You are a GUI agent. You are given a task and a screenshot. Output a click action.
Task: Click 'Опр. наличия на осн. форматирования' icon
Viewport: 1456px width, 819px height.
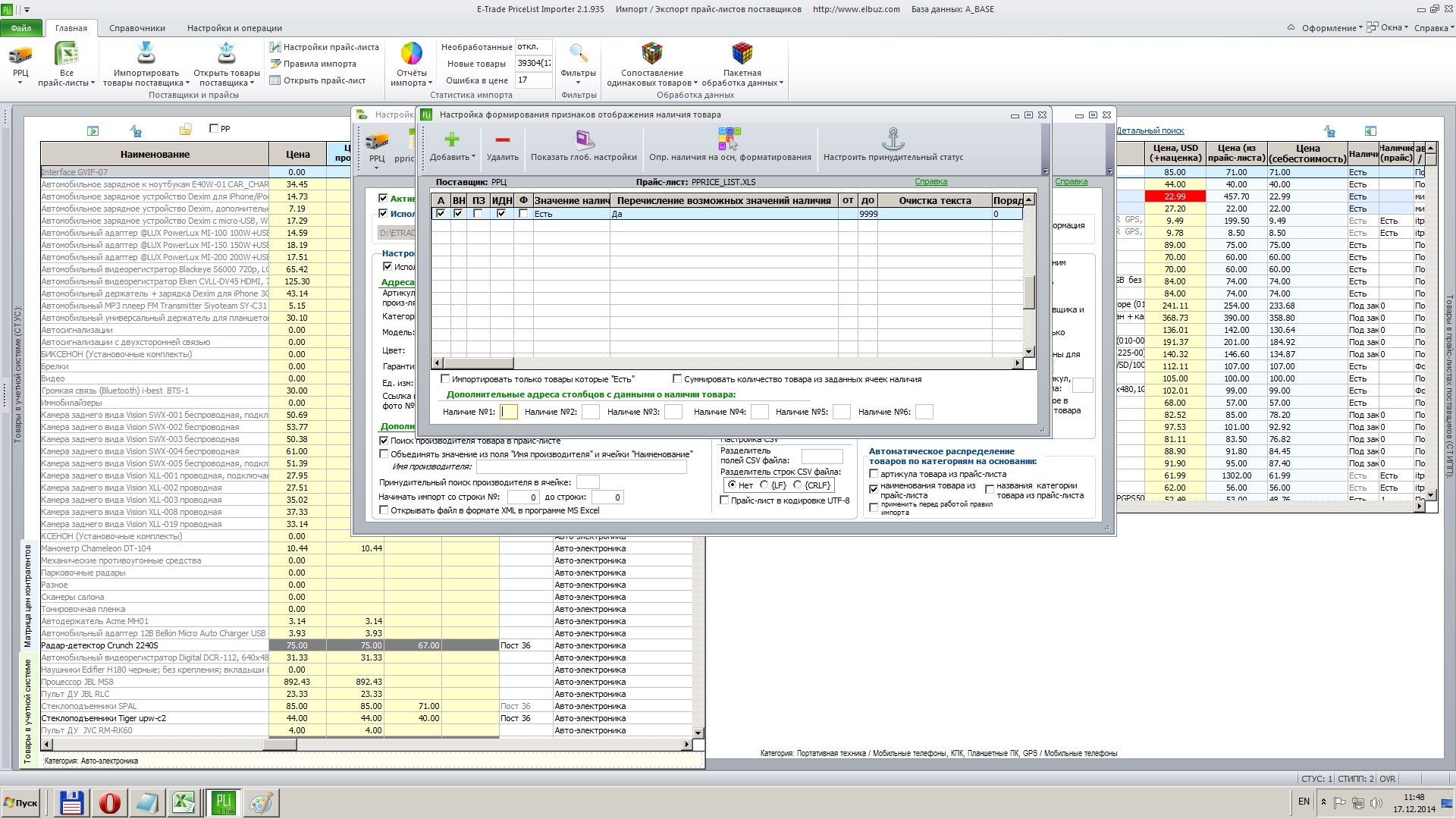click(x=730, y=139)
